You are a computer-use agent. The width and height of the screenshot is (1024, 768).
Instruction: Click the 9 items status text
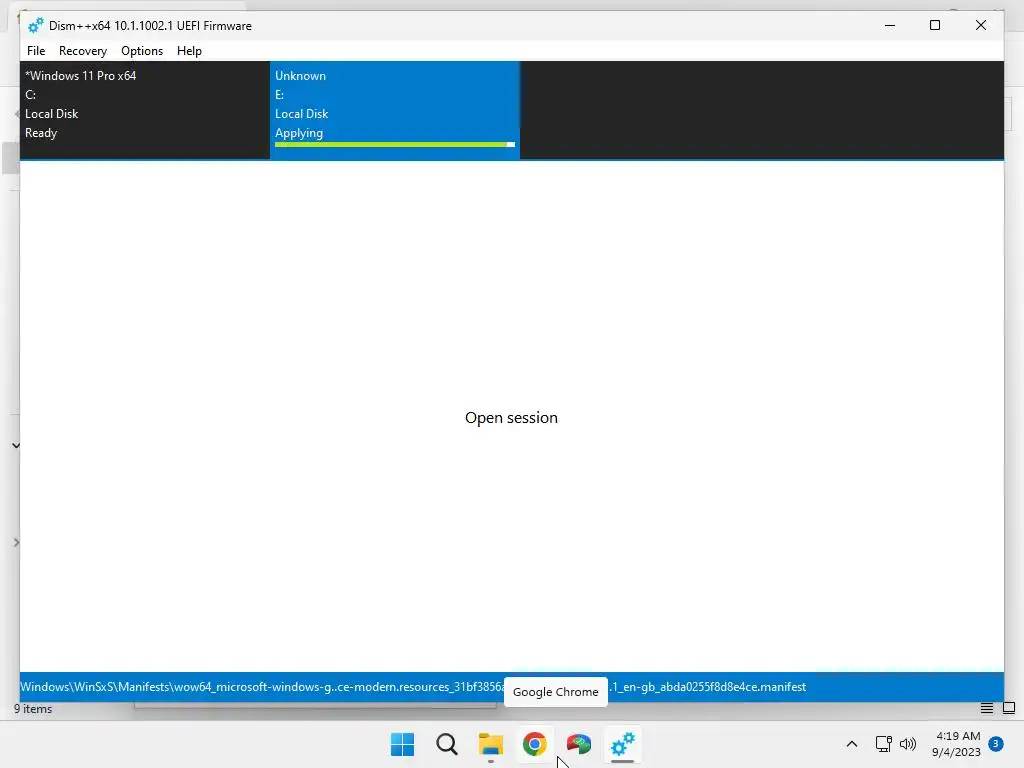(x=33, y=709)
